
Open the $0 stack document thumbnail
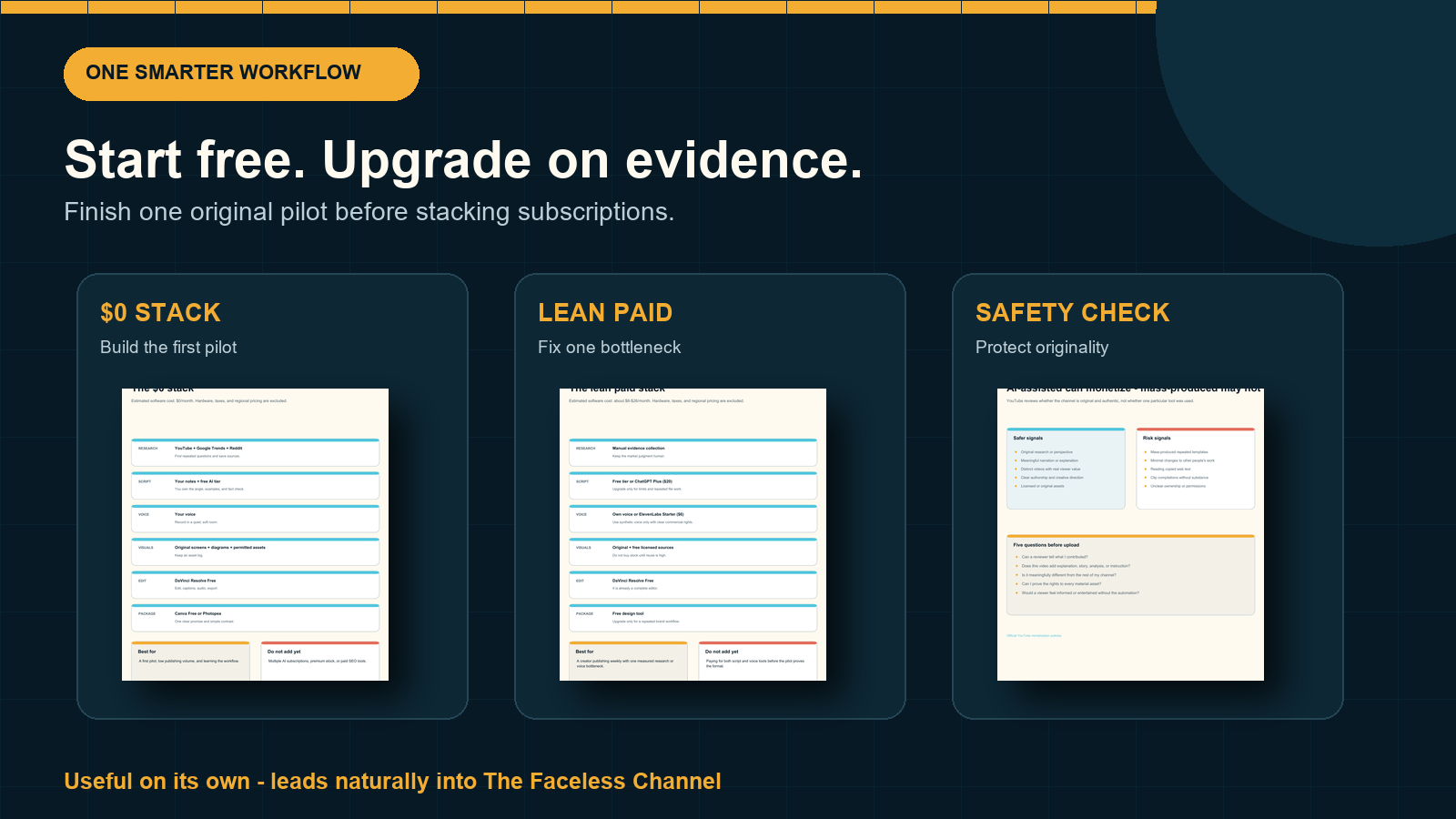tap(255, 534)
